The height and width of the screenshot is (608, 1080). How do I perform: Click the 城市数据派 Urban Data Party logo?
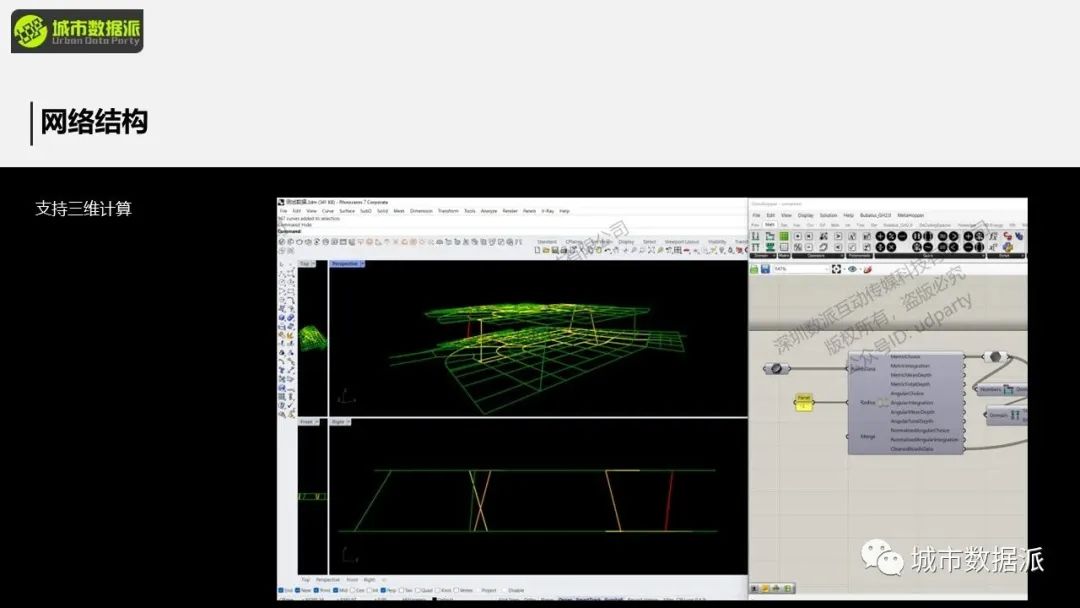click(77, 31)
